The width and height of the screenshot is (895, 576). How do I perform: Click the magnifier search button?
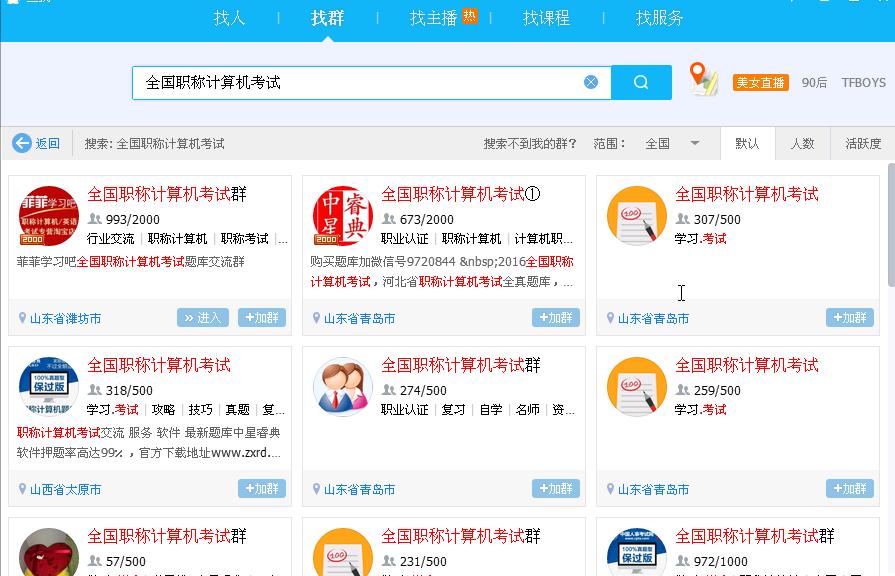click(641, 82)
